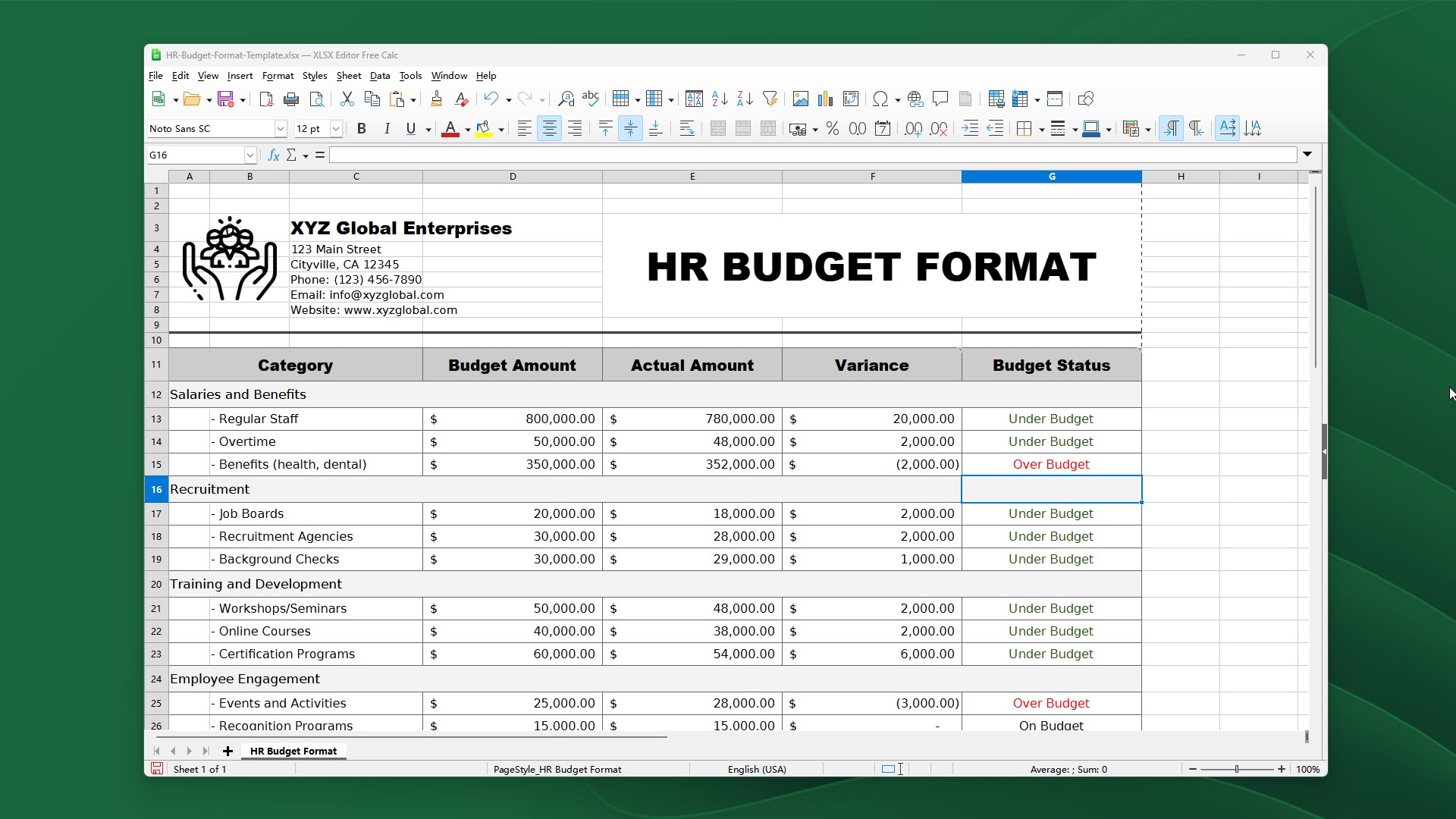Insert Chart icon in toolbar

pyautogui.click(x=826, y=99)
